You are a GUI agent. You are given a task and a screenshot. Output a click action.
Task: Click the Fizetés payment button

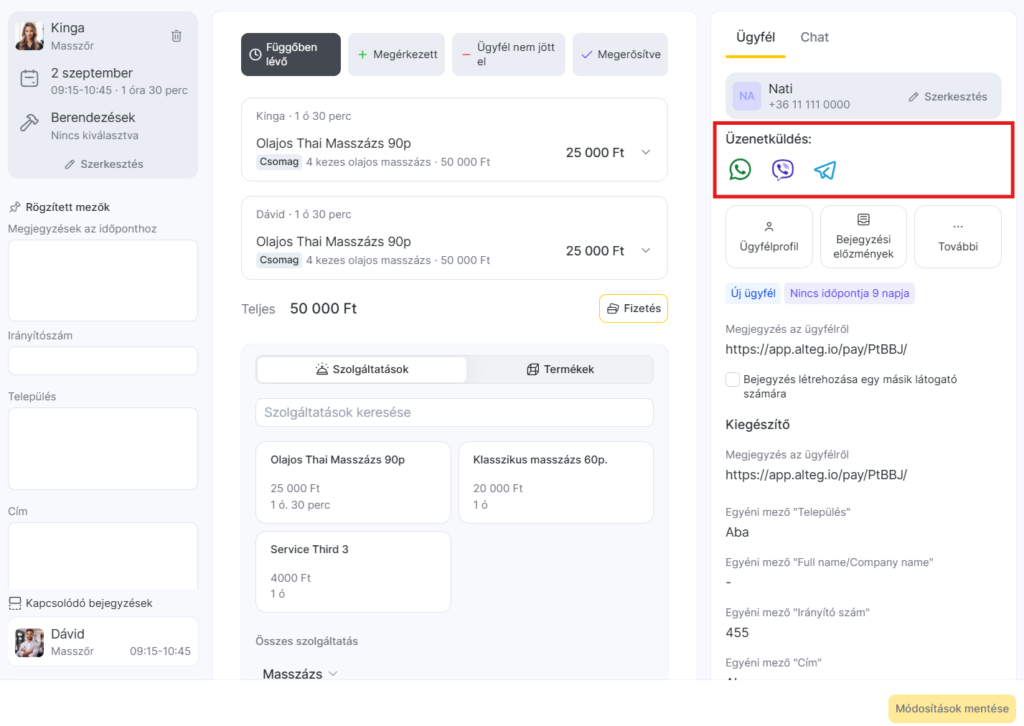click(633, 309)
